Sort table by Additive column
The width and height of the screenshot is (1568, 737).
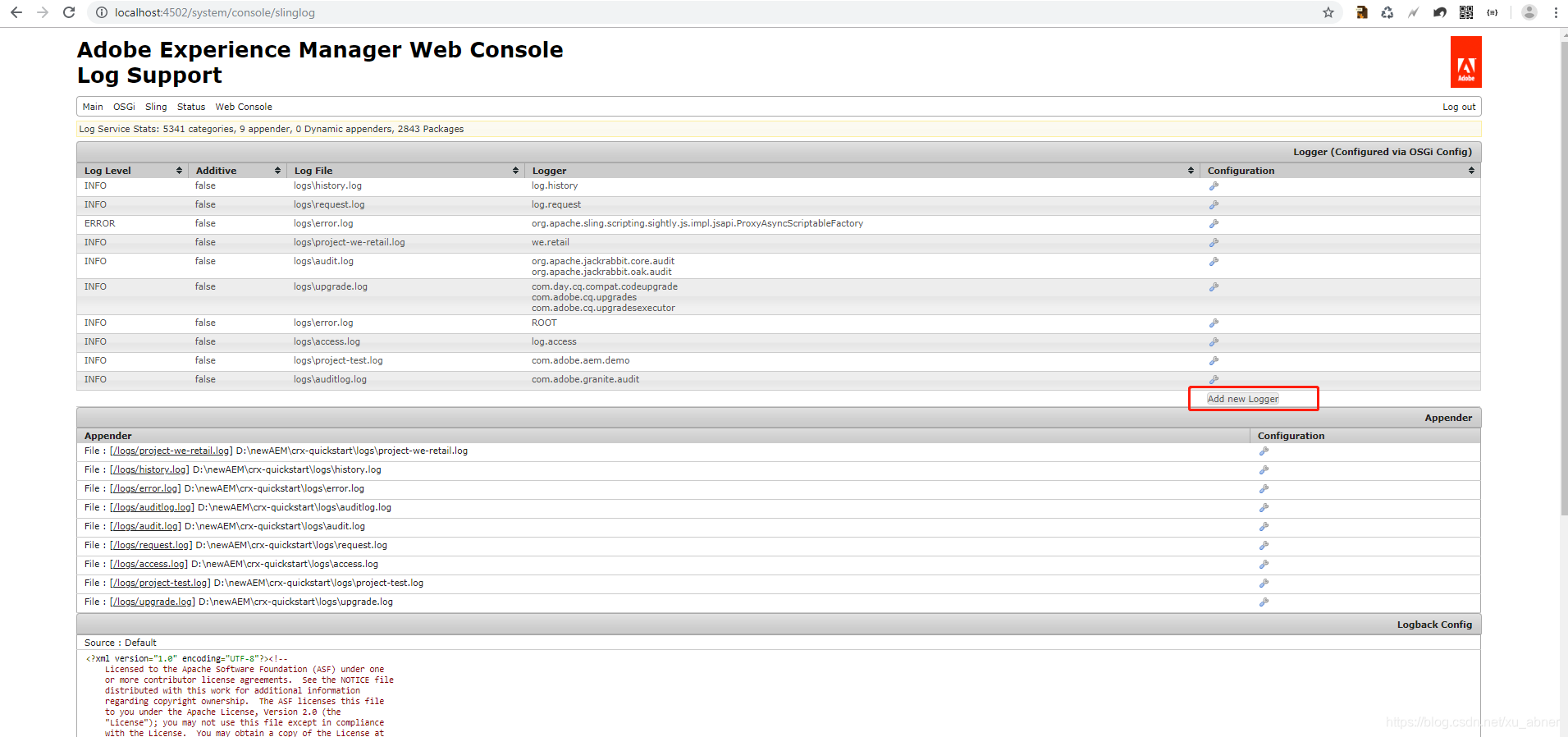click(x=237, y=171)
